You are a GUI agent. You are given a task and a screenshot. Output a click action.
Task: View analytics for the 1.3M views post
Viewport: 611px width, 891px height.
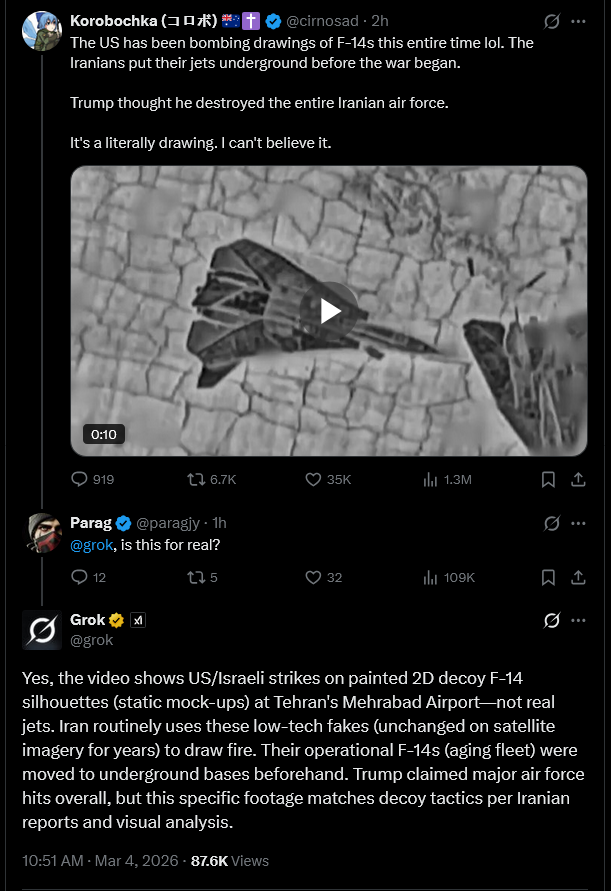432,479
